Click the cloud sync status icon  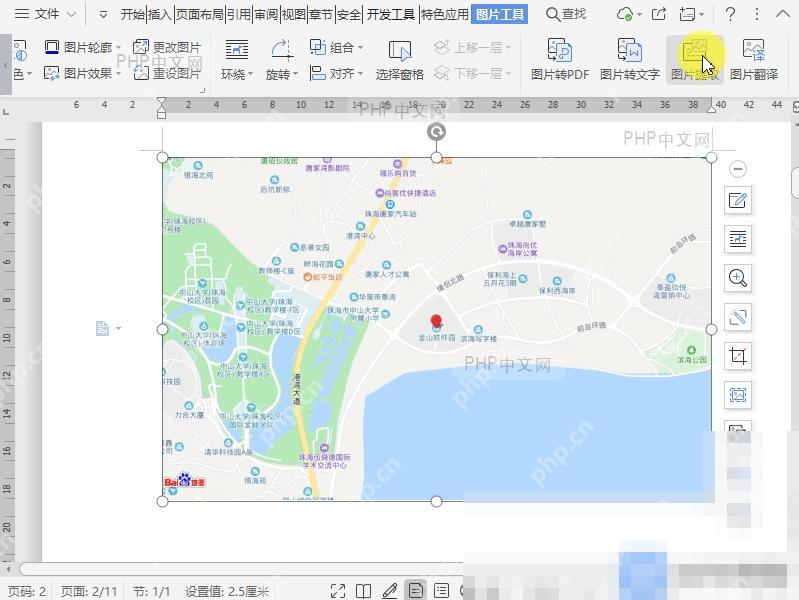click(x=624, y=14)
